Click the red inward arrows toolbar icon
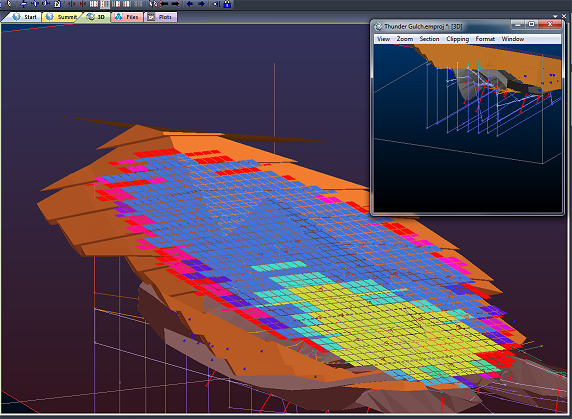This screenshot has width=572, height=419. (83, 4)
